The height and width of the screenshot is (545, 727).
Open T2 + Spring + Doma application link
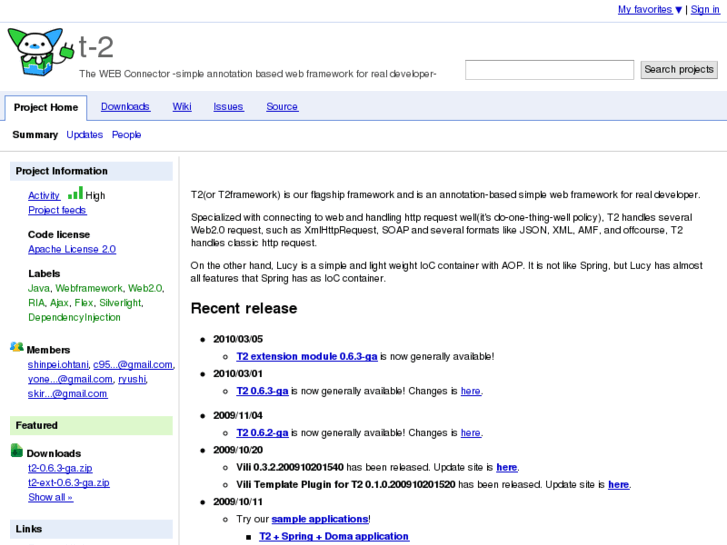point(334,536)
